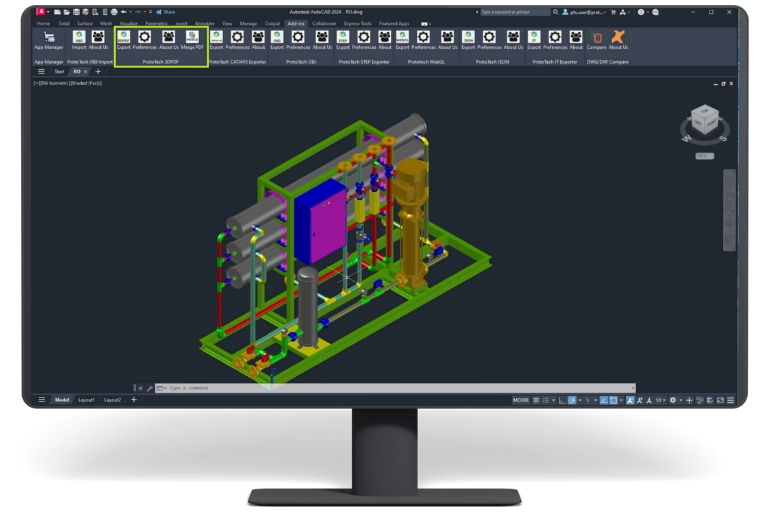Click Export in ProtoTech CATIAV5 Exporter panel
Viewport: 768px width, 512px height.
click(x=216, y=40)
